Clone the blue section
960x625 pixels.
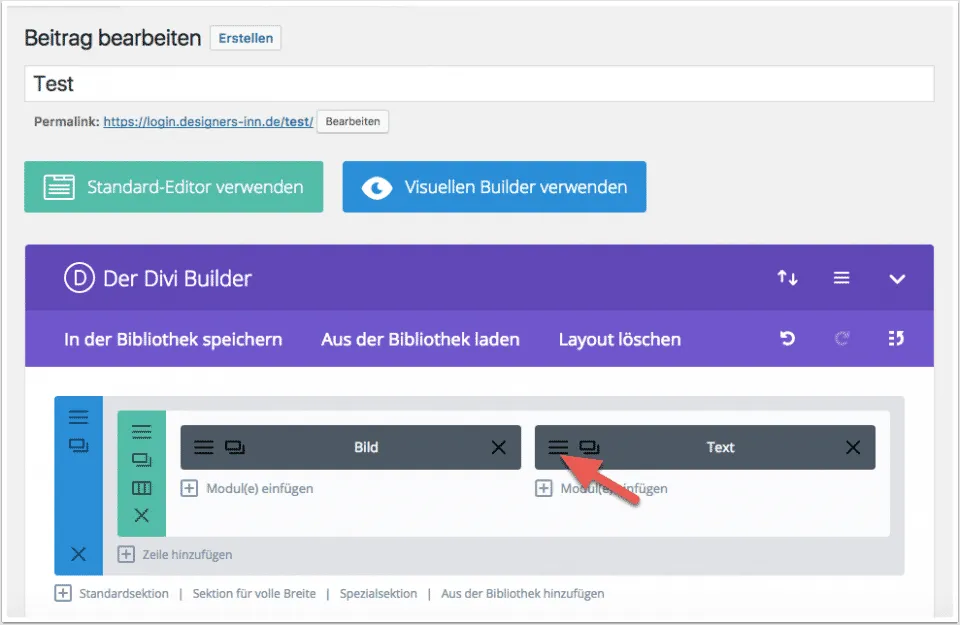click(79, 446)
